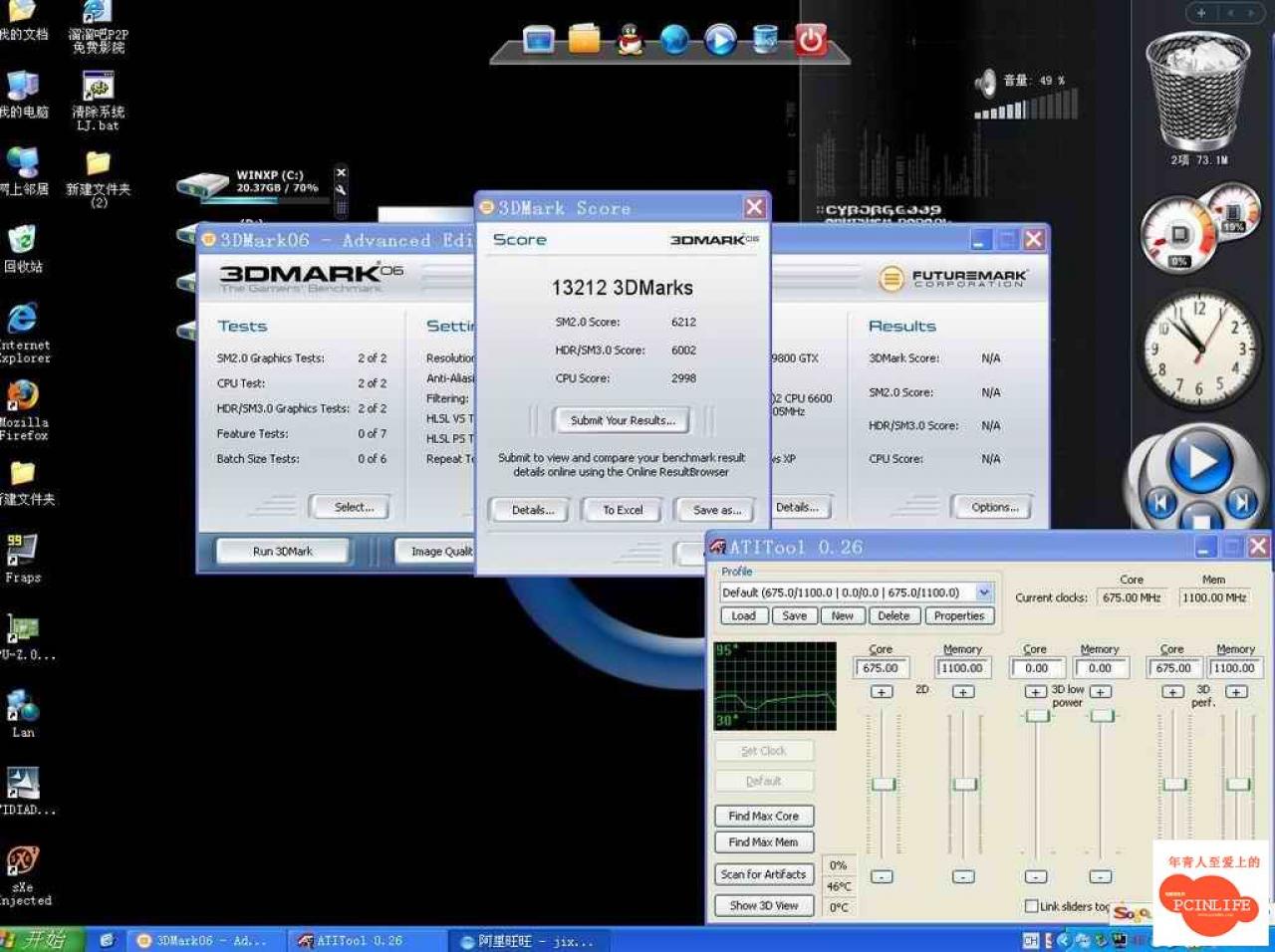This screenshot has height=952, width=1275.
Task: Delete the current ATITool profile
Action: click(x=893, y=616)
